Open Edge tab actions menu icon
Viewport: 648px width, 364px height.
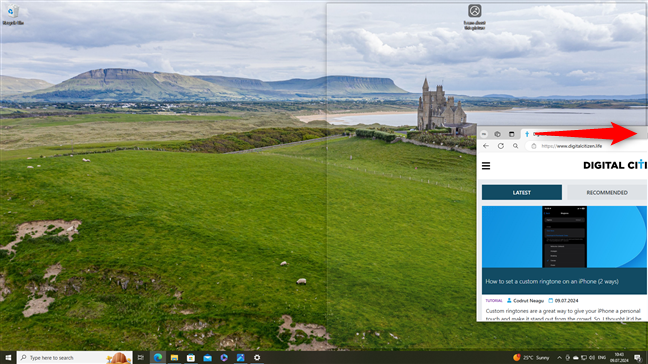coord(512,134)
